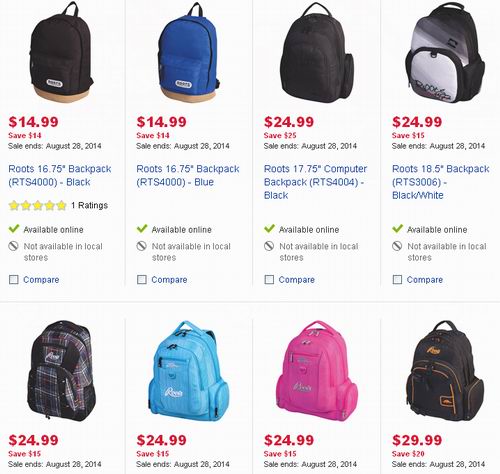
Task: View the blue Roots backpack image
Action: click(x=189, y=52)
